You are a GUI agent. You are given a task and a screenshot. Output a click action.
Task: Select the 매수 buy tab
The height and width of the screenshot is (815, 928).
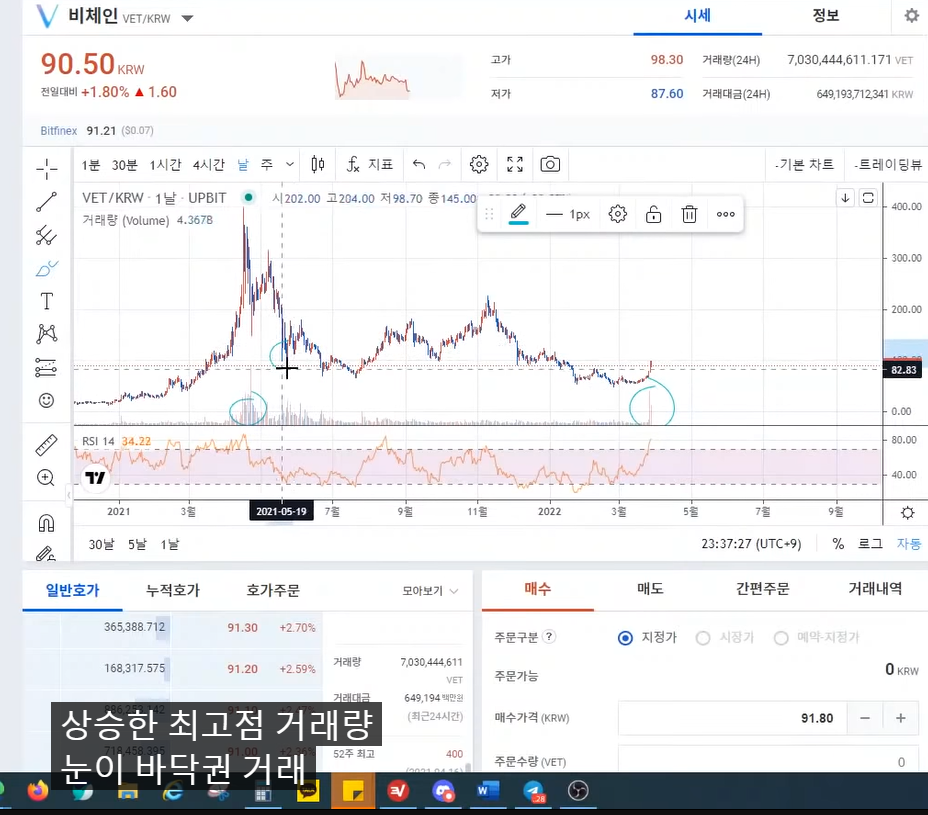coord(537,589)
